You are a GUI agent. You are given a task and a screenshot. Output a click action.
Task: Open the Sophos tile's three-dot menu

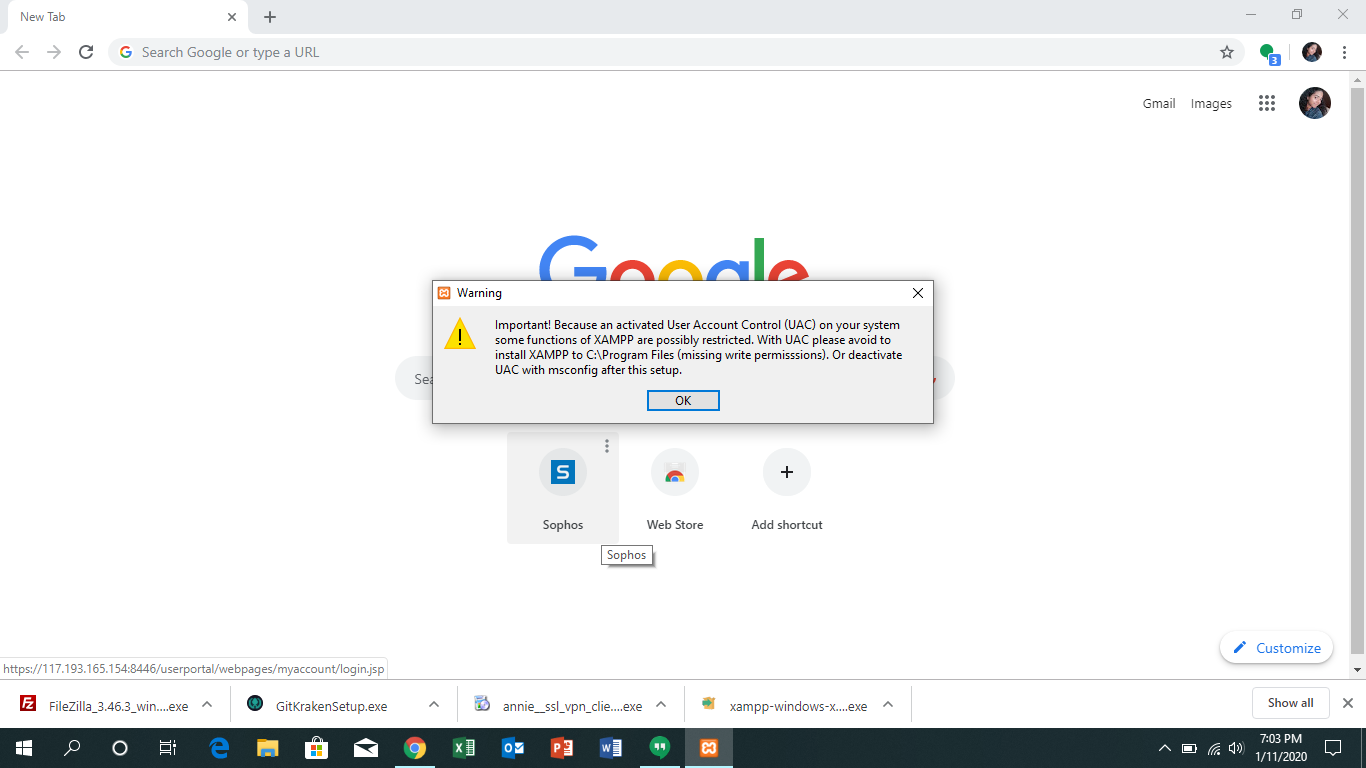(x=606, y=446)
